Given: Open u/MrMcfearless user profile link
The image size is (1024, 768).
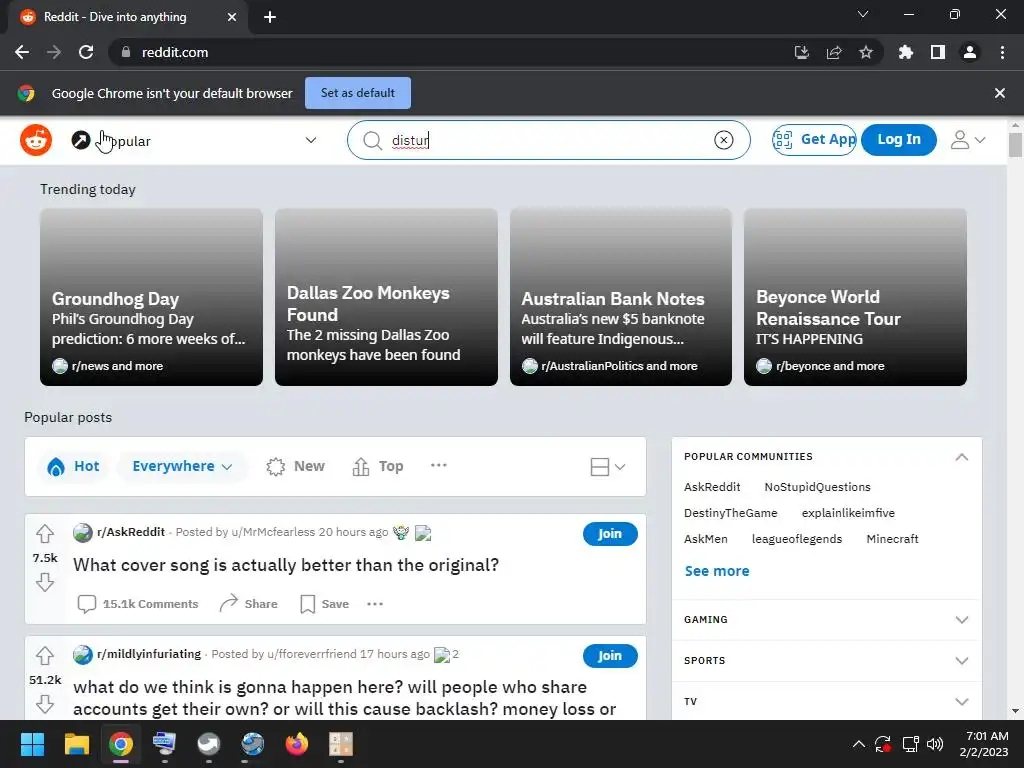Looking at the screenshot, I should [273, 532].
